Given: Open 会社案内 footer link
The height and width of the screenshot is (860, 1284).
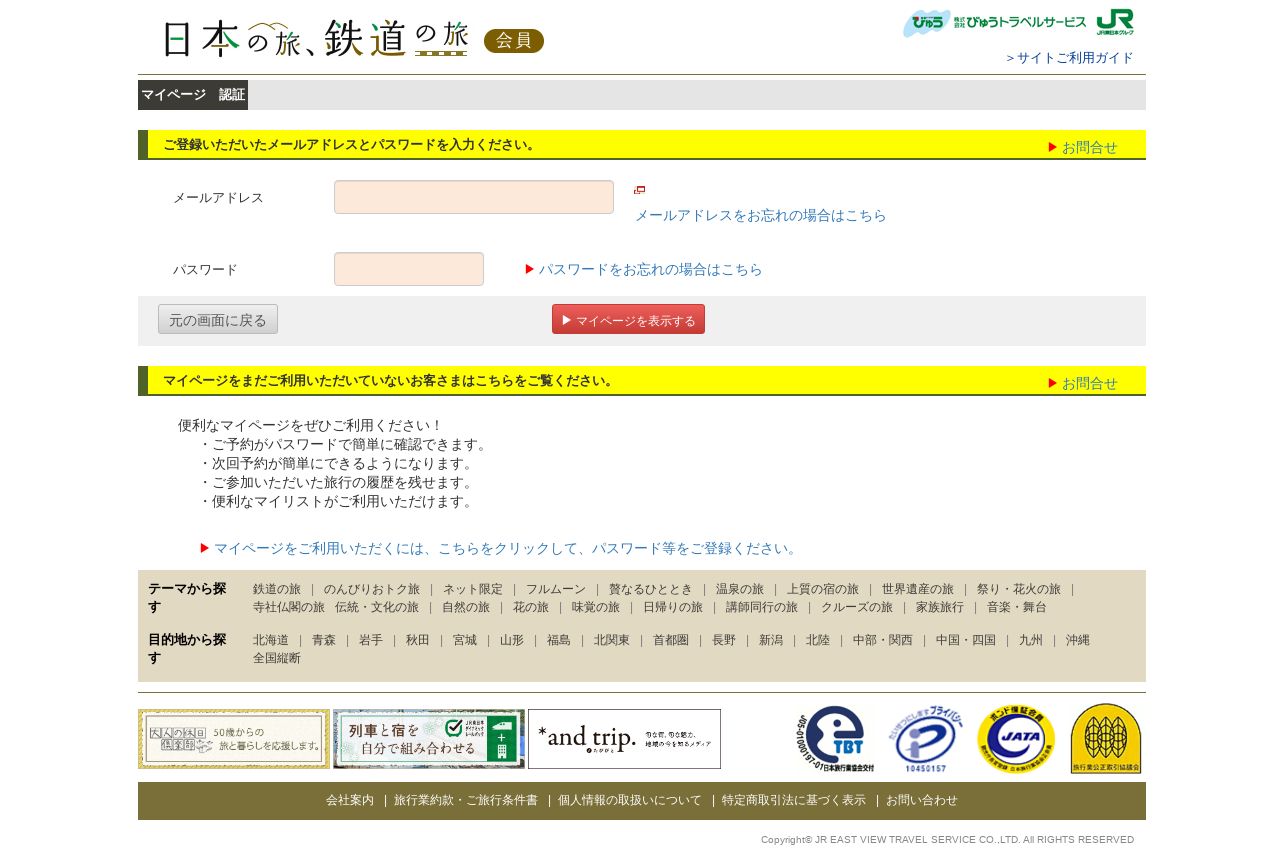Looking at the screenshot, I should [350, 800].
